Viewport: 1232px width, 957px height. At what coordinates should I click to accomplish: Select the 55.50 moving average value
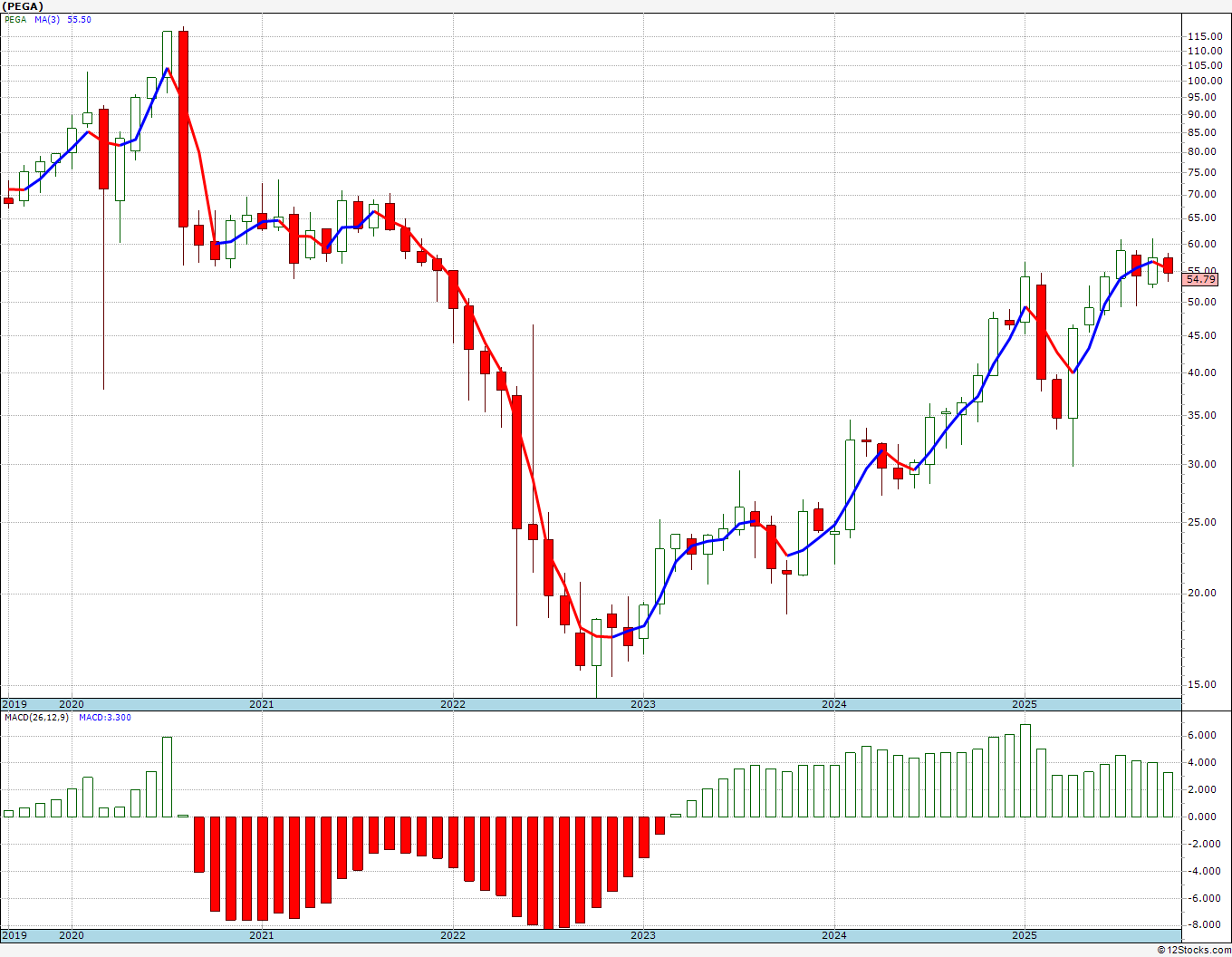tap(80, 19)
